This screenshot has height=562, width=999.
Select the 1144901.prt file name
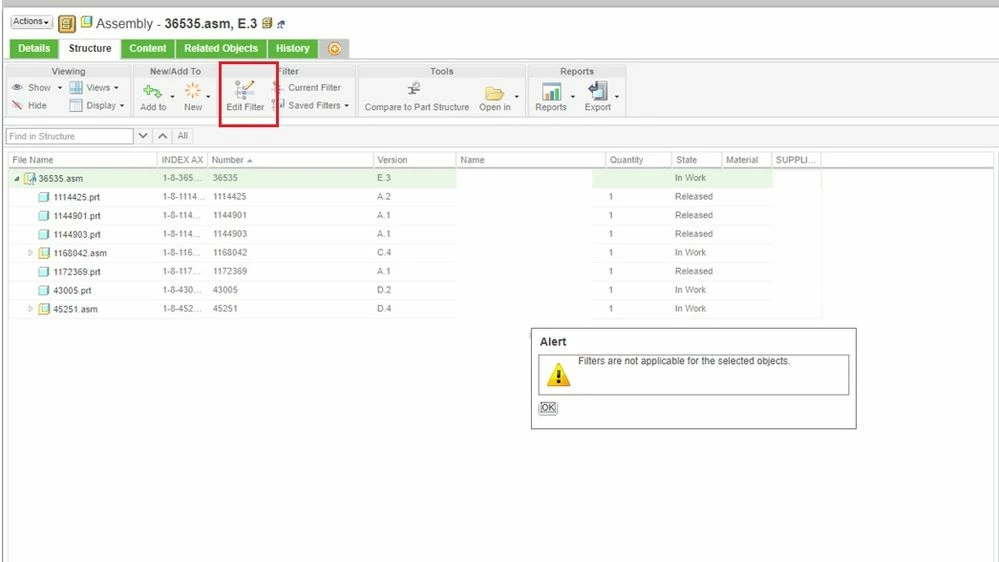pyautogui.click(x=76, y=216)
